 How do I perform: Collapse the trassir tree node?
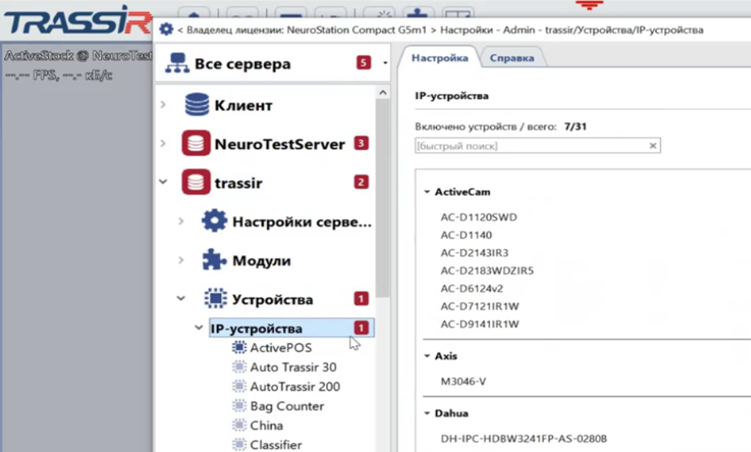[x=163, y=182]
